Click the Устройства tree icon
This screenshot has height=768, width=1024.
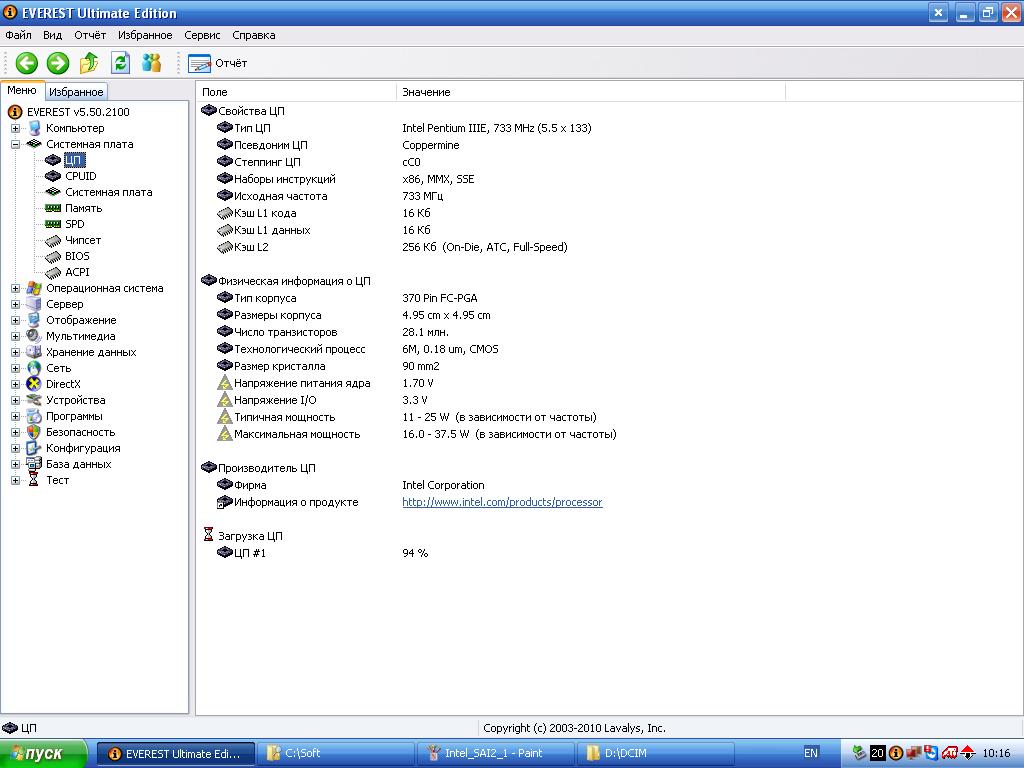tap(34, 400)
